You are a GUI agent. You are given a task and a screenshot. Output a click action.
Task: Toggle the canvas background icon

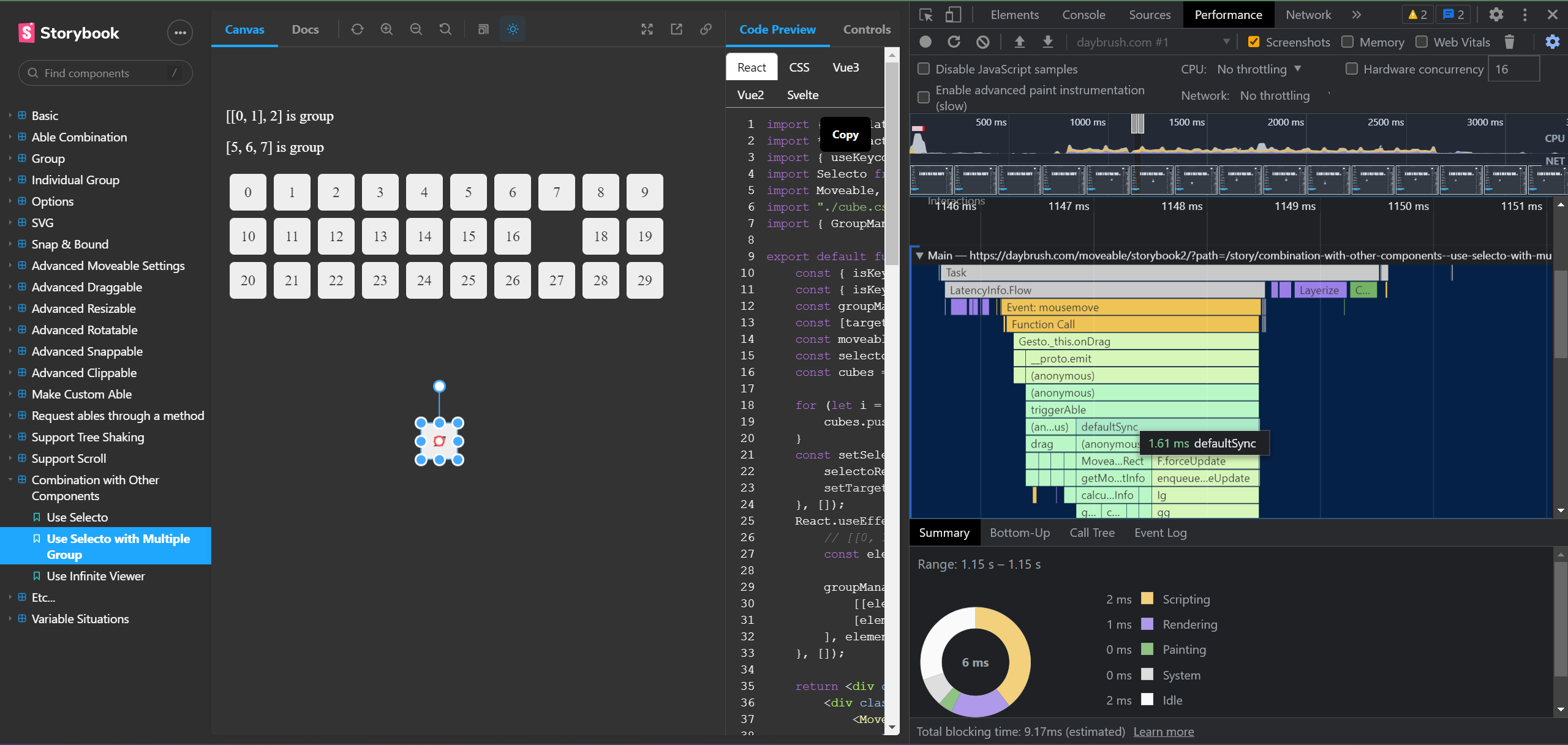pyautogui.click(x=483, y=29)
